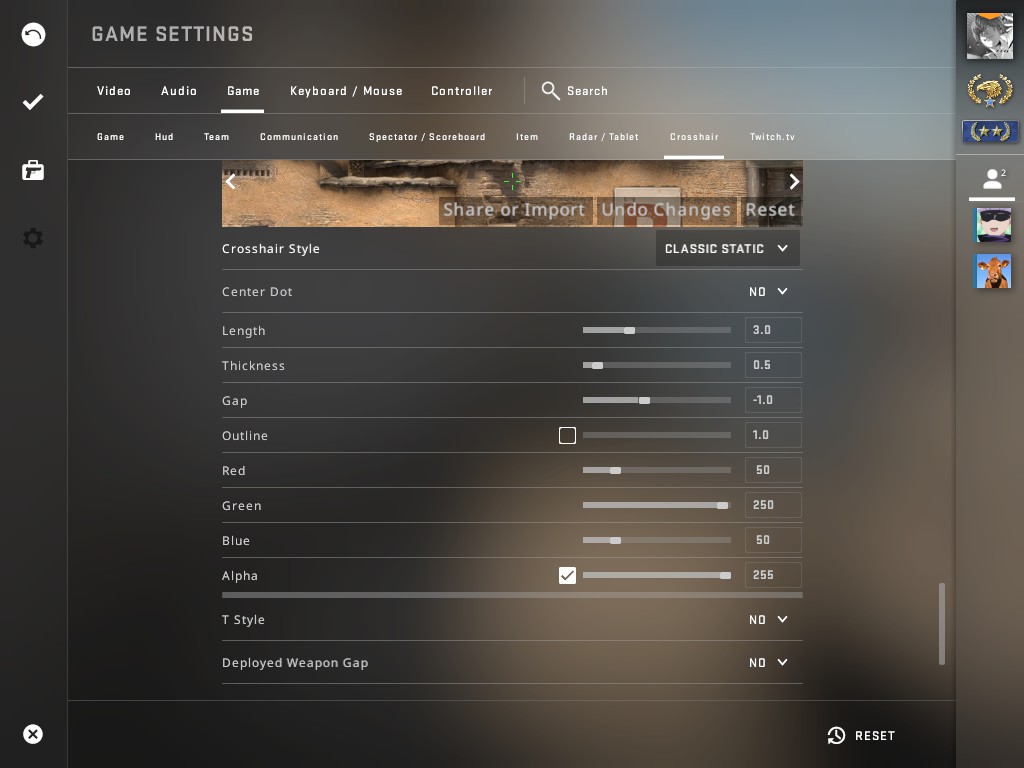1024x768 pixels.
Task: Show next crosshair preview background arrow
Action: pyautogui.click(x=793, y=182)
